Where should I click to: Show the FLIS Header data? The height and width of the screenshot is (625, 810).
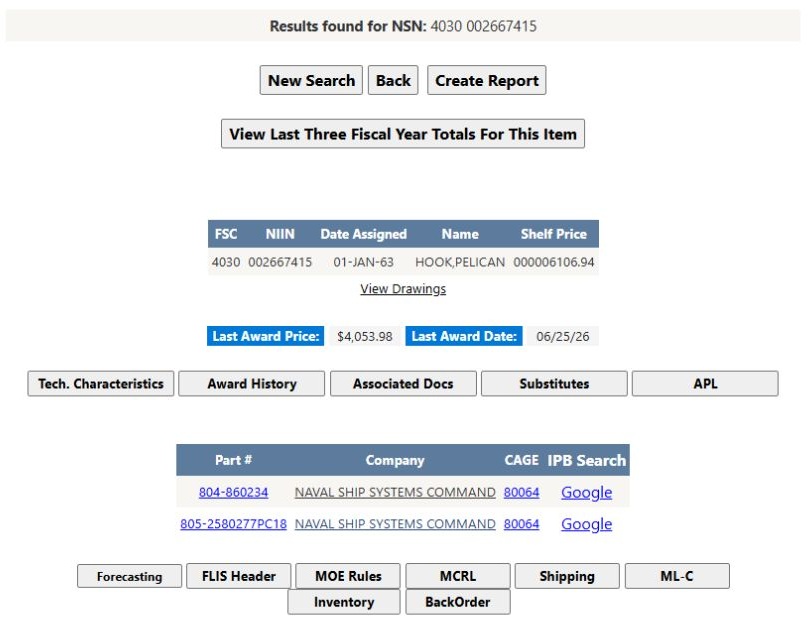239,576
